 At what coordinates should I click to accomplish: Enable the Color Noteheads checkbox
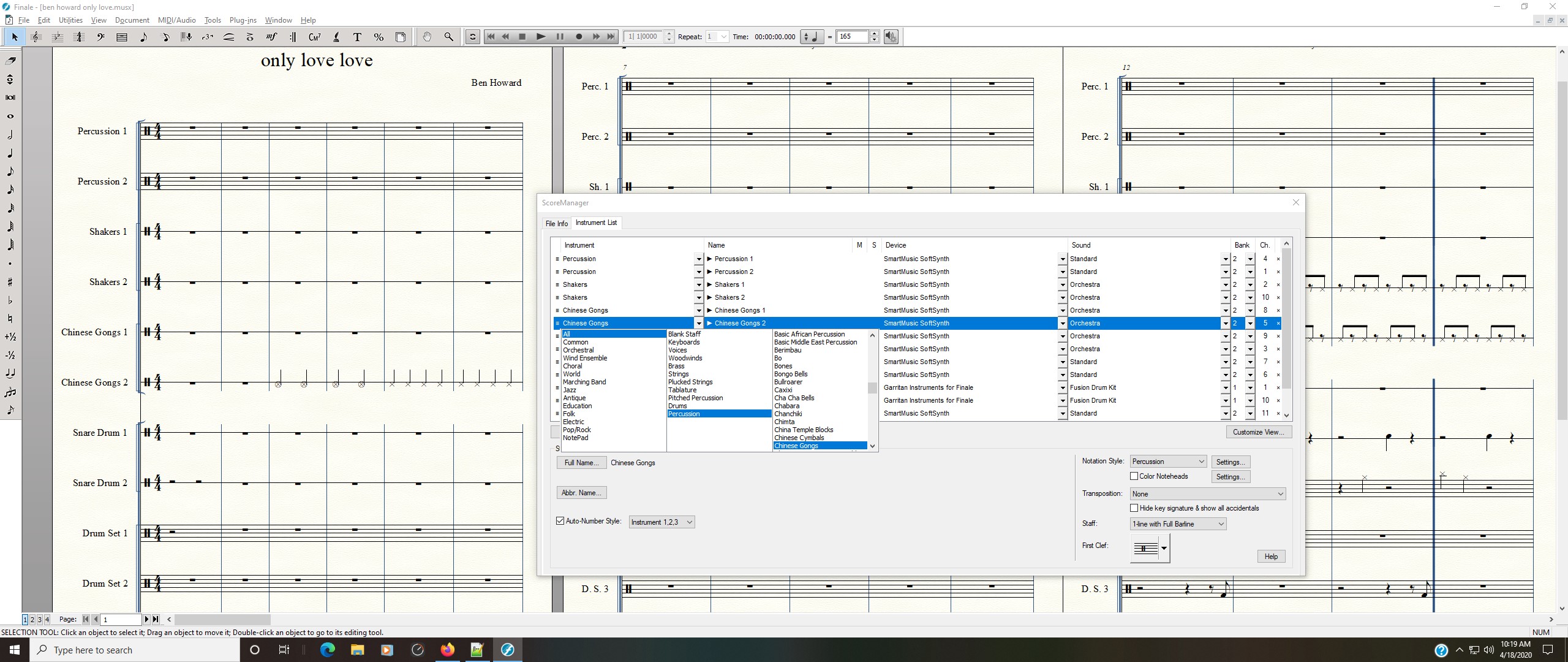coord(1134,476)
